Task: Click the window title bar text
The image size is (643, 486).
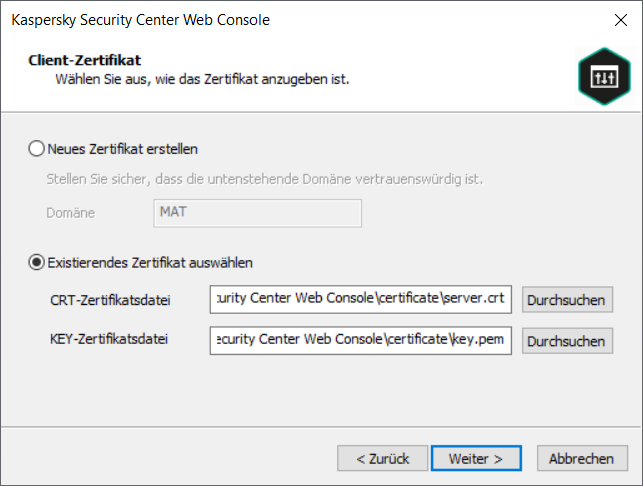Action: 140,20
